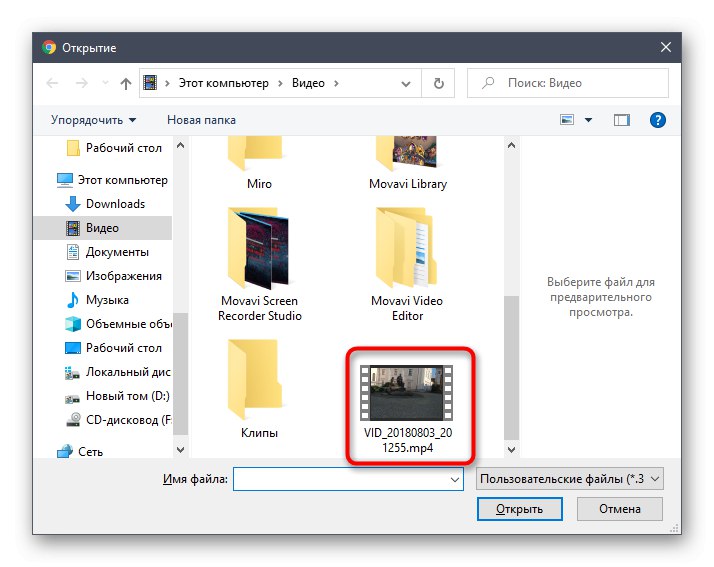Click the Объемные объекты cube icon
Image resolution: width=714 pixels, height=567 pixels.
73,324
